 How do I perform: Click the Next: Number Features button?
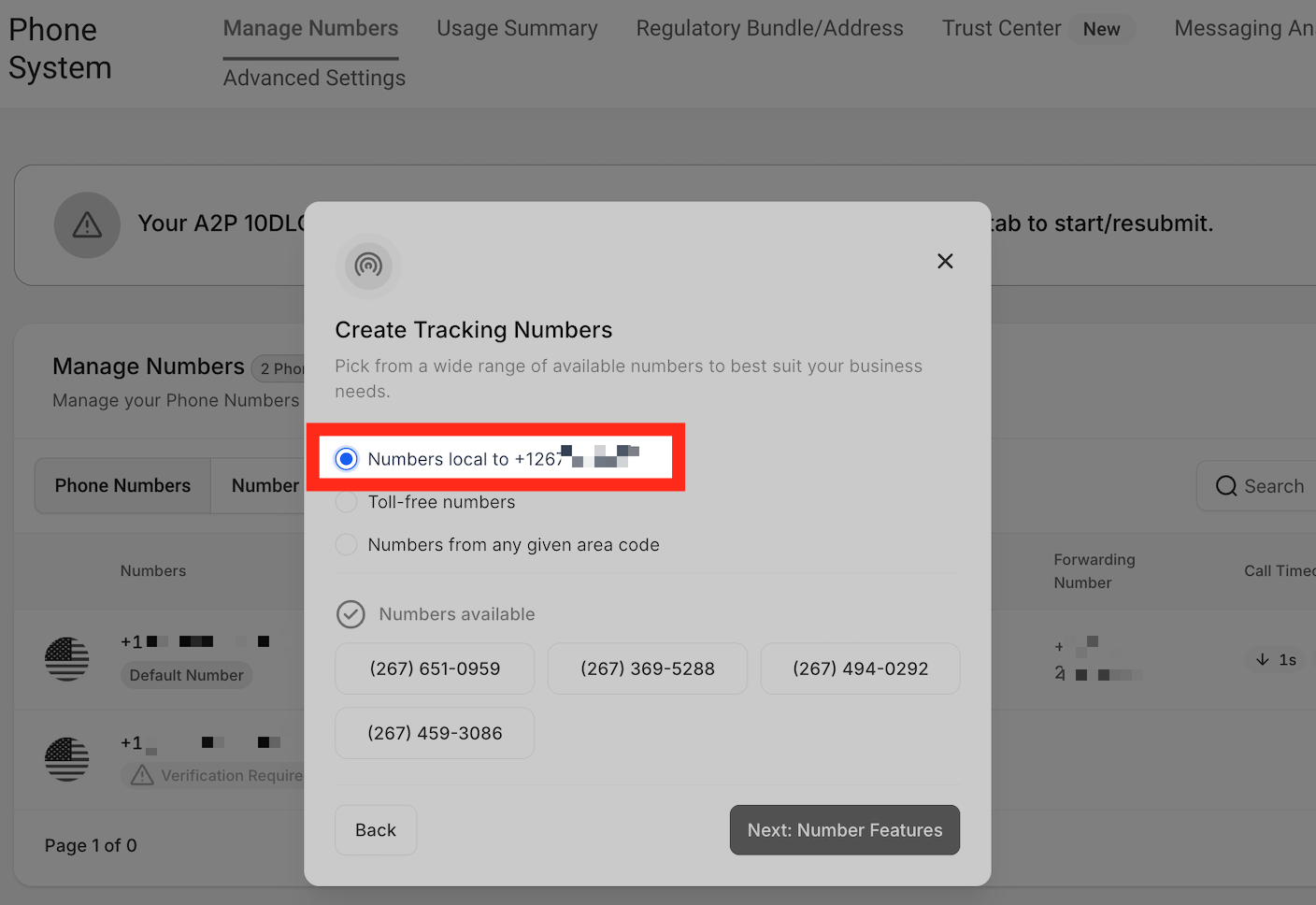click(x=844, y=829)
